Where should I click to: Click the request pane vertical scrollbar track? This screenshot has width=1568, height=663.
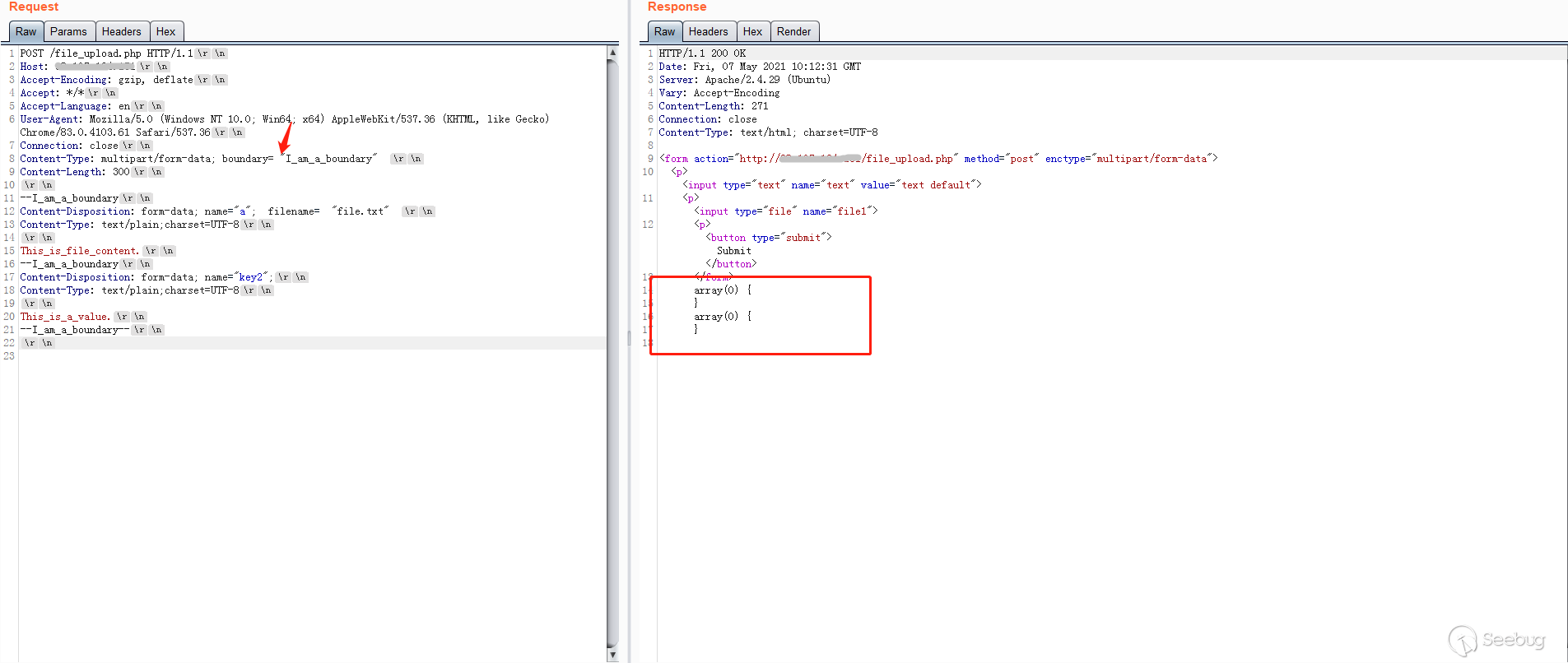tap(612, 411)
